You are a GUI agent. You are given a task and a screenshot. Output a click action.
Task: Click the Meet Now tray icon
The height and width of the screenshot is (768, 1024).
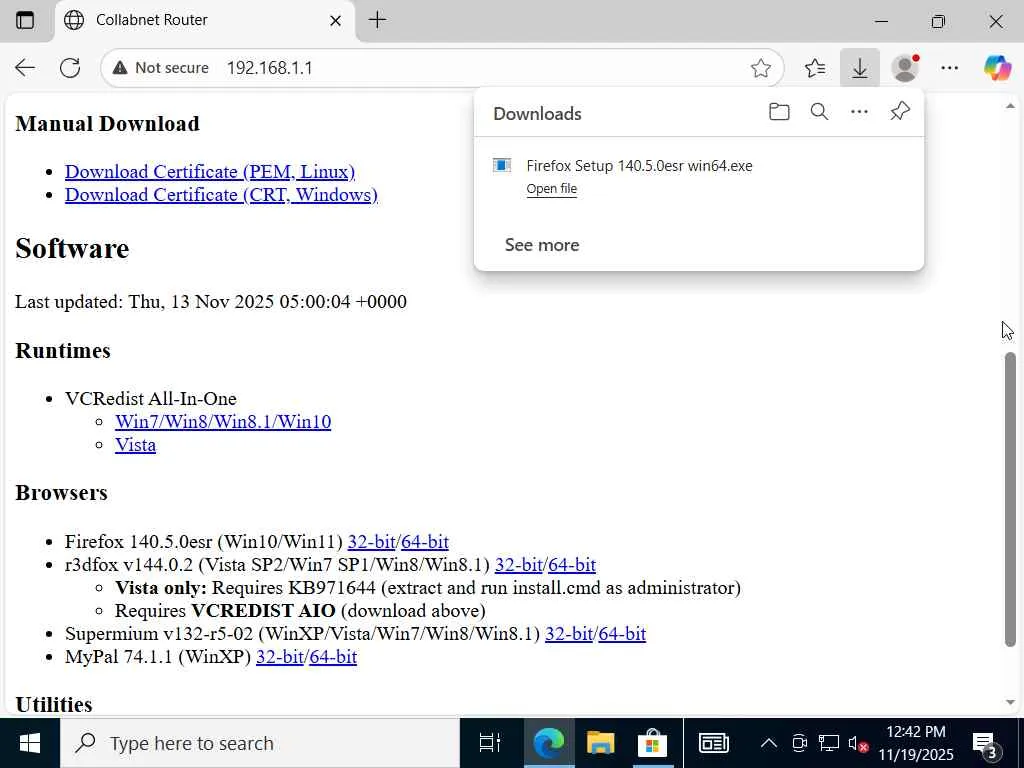point(799,743)
